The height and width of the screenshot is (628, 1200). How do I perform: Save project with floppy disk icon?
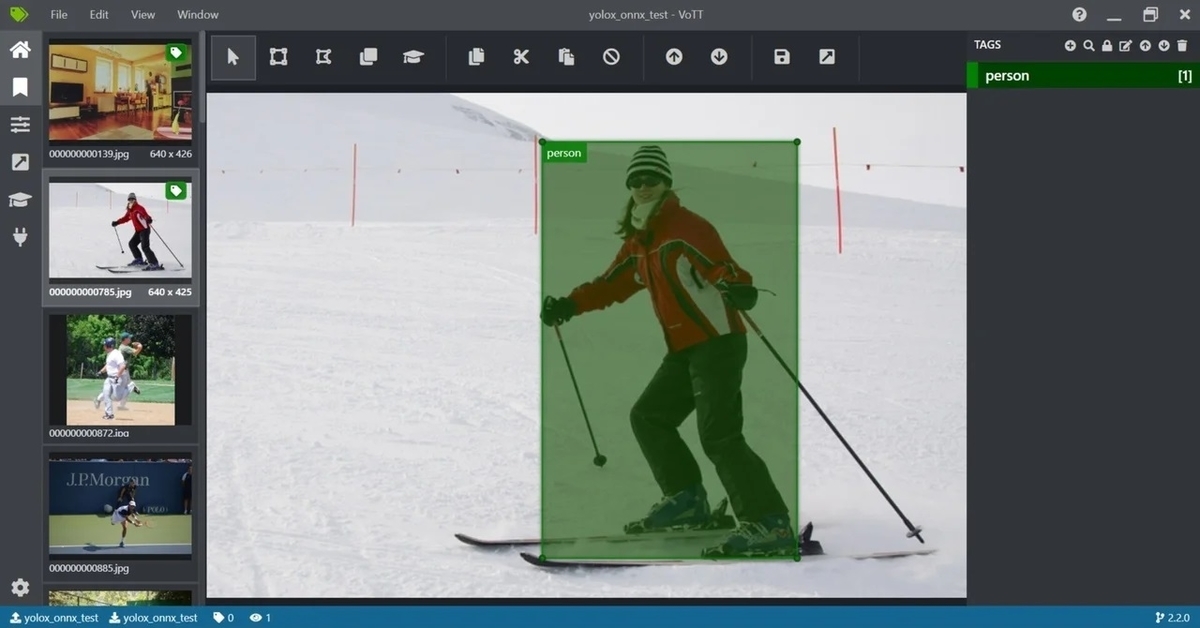[782, 57]
